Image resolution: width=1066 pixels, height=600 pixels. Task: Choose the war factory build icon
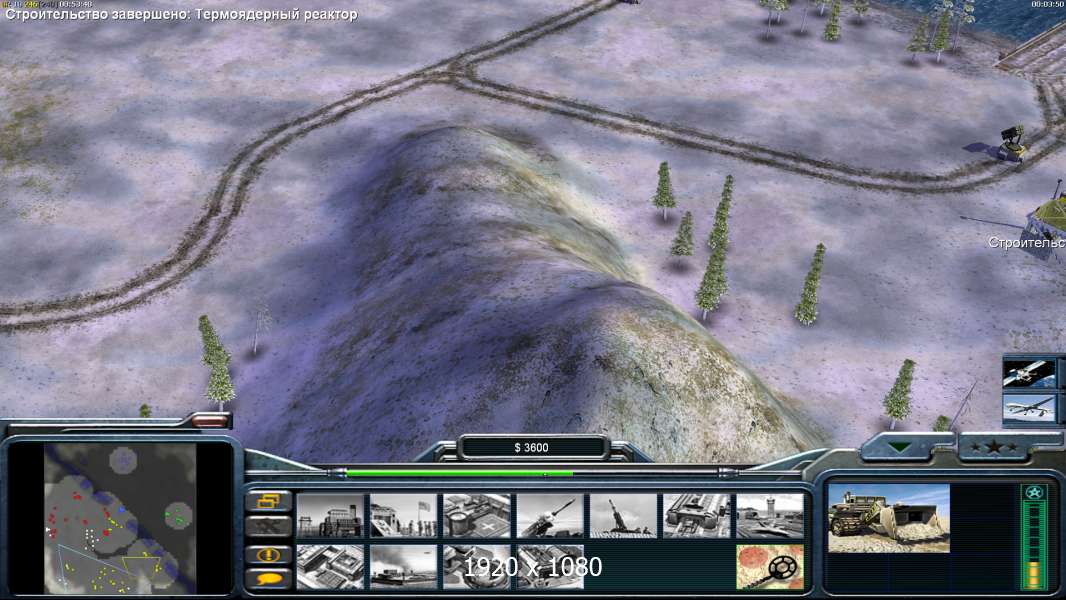click(x=697, y=516)
